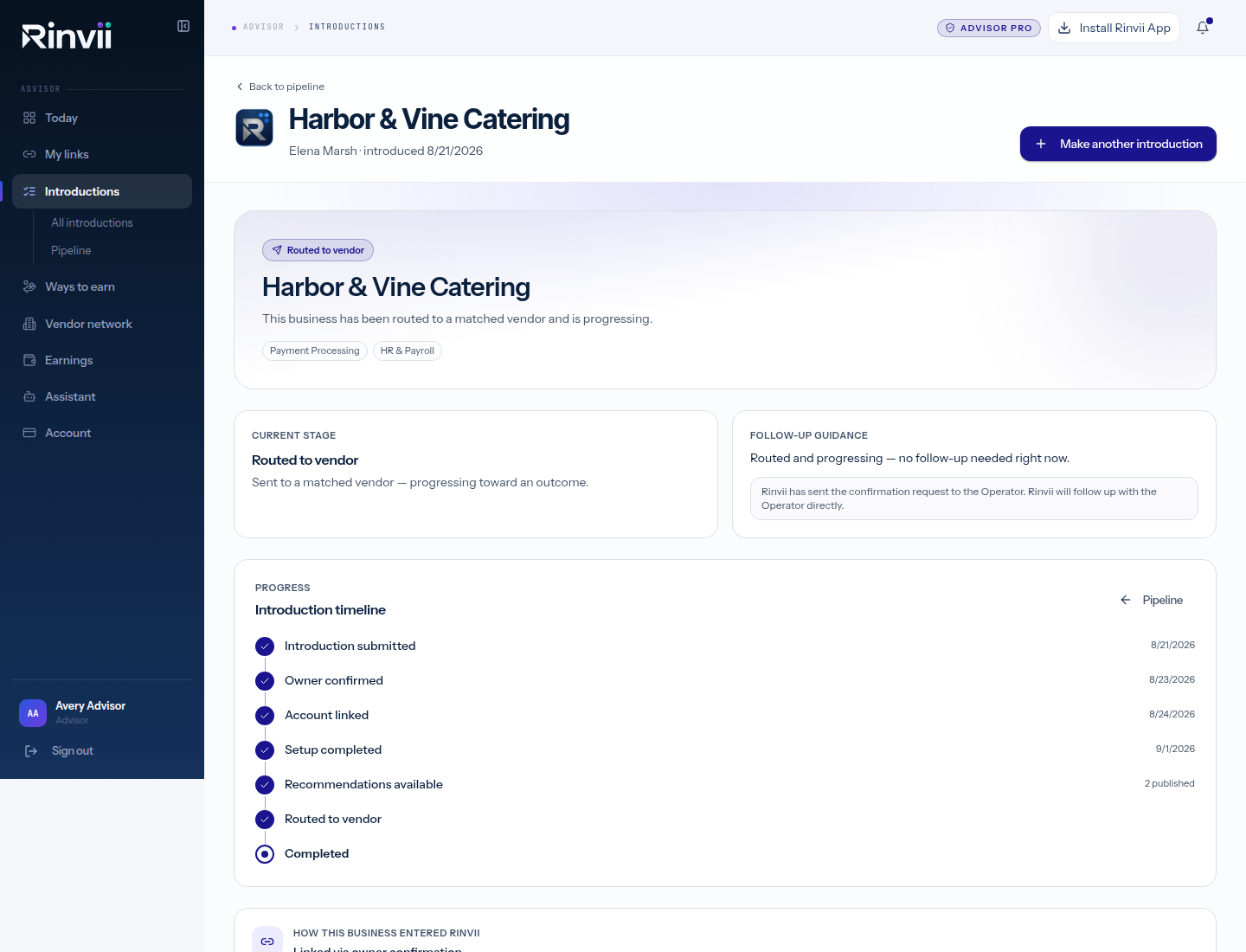This screenshot has width=1246, height=952.
Task: Click the Vendor network building icon
Action: (29, 324)
